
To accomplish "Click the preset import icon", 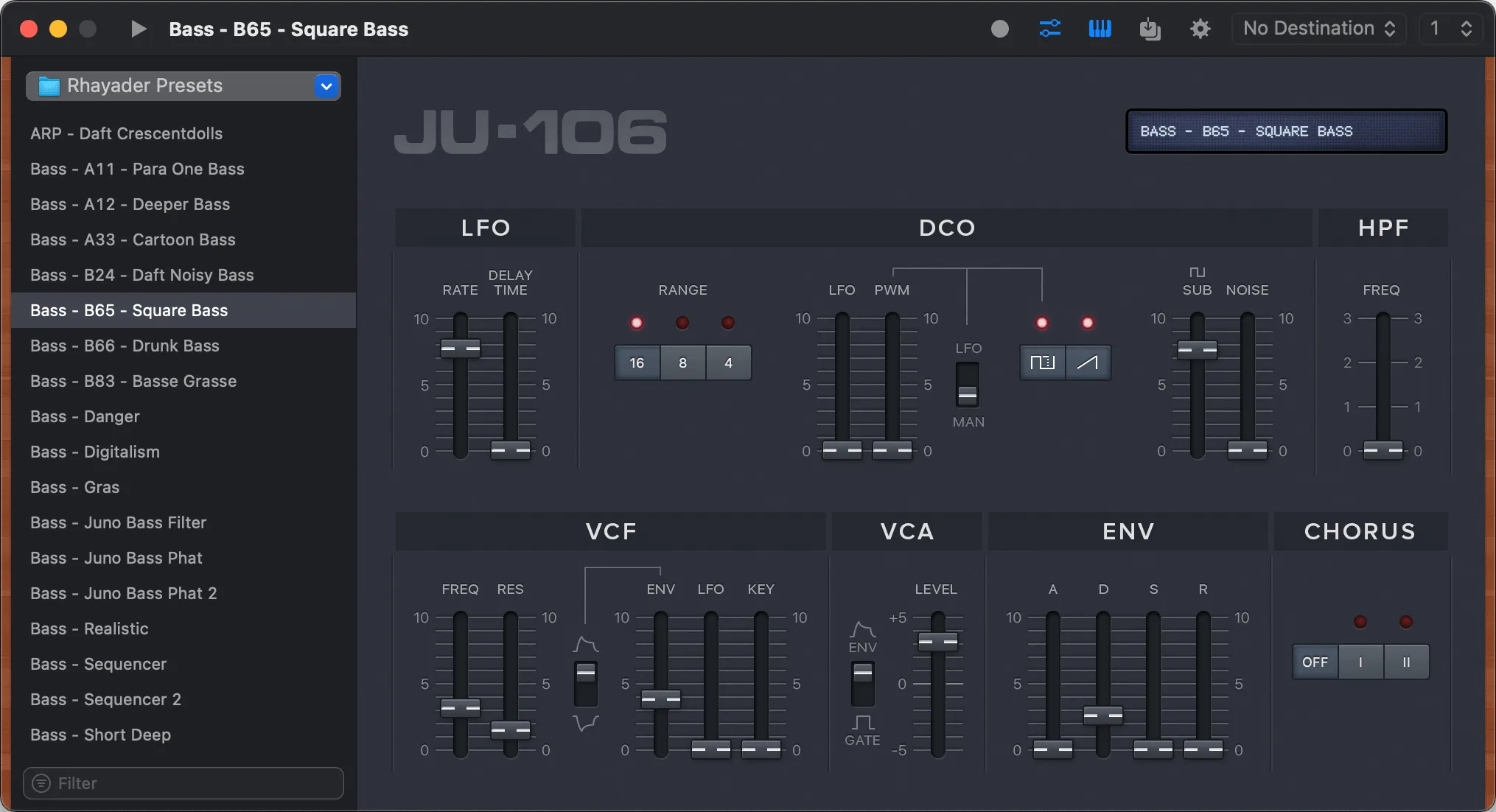I will pos(1150,29).
